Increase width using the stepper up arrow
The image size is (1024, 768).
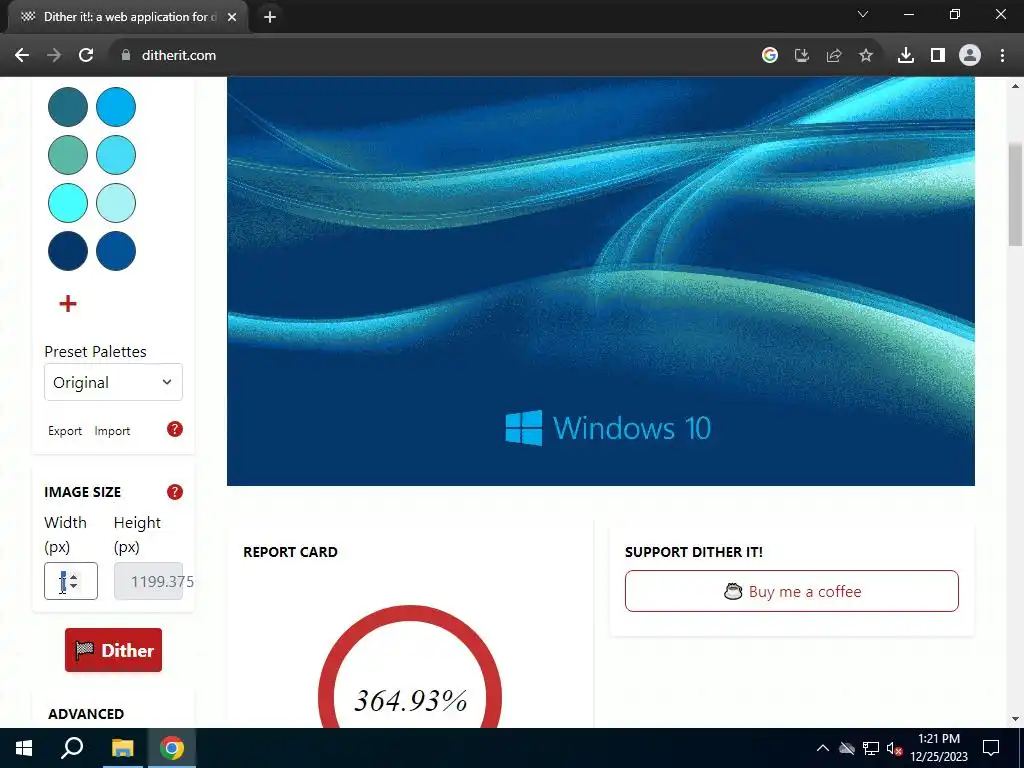coord(74,576)
